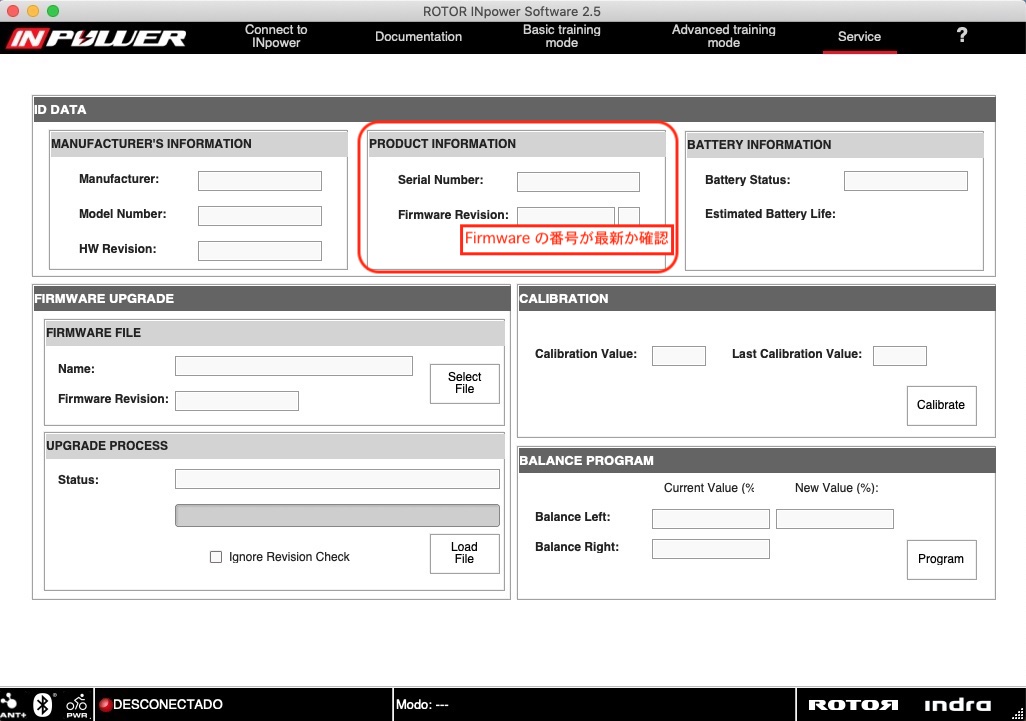Click the firmware upgrade progress bar
The height and width of the screenshot is (721, 1026).
click(337, 516)
